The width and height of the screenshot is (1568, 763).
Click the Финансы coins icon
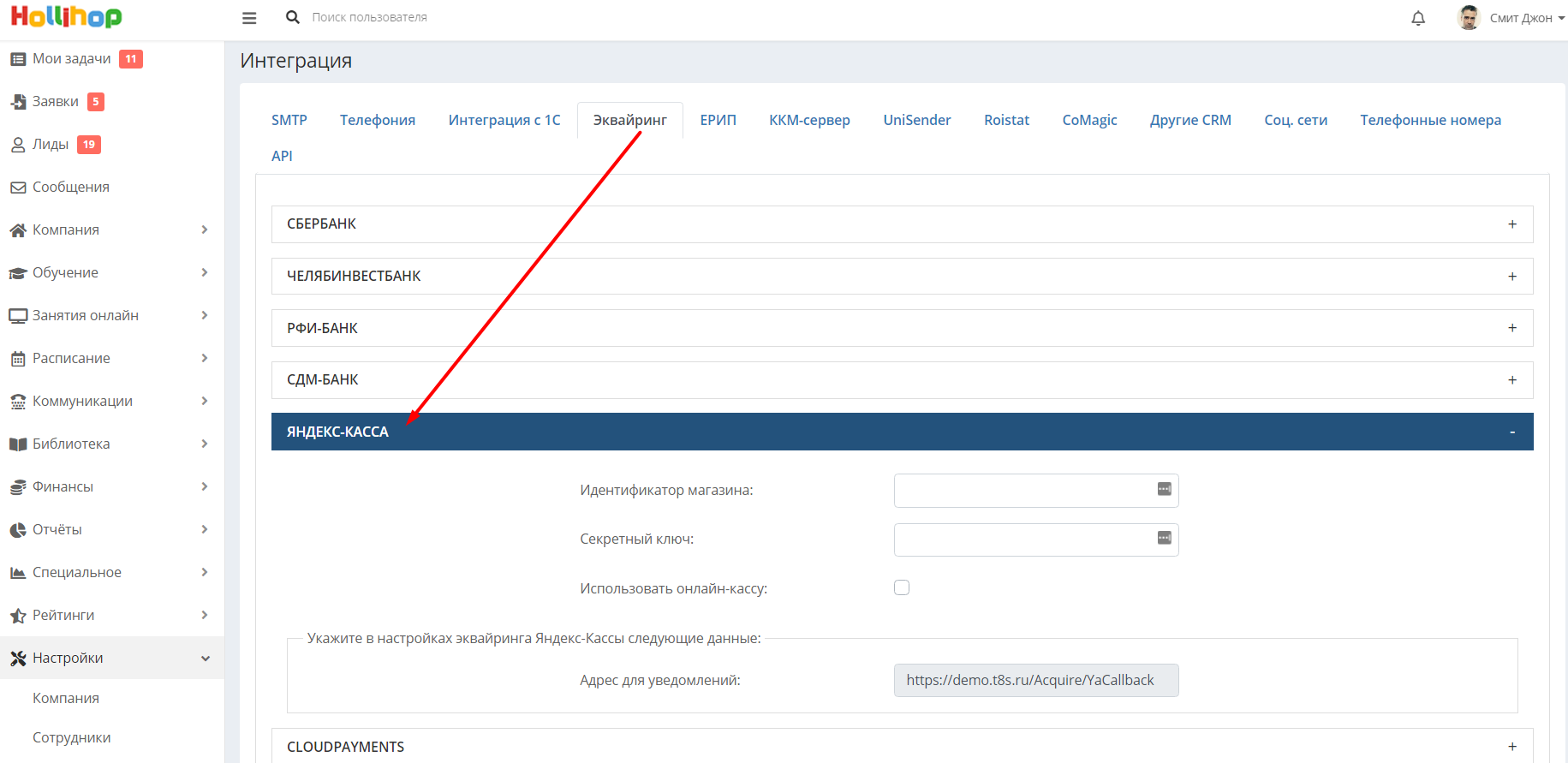point(18,487)
